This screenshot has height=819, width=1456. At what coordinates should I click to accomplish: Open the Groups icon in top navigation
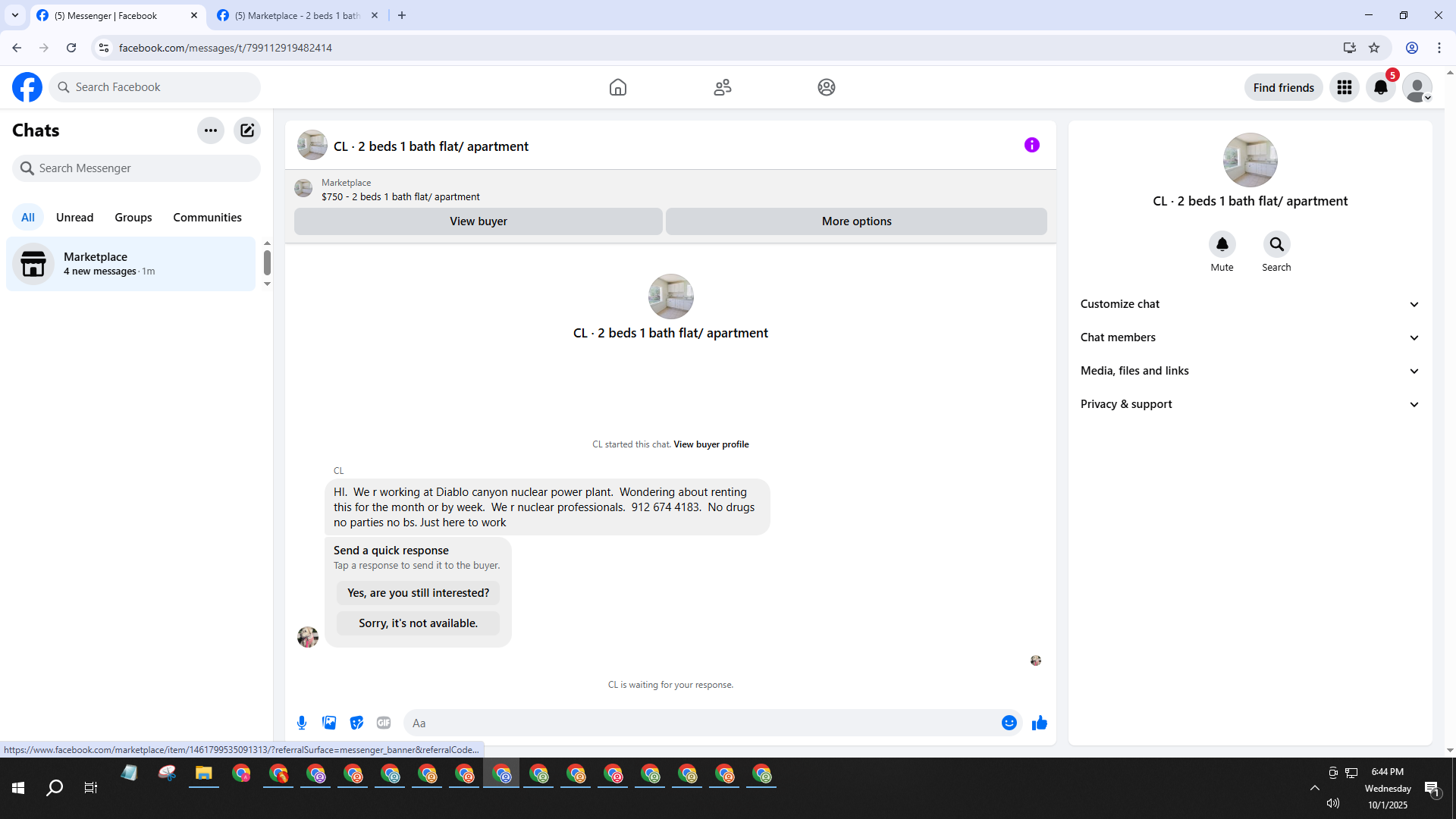click(x=827, y=87)
